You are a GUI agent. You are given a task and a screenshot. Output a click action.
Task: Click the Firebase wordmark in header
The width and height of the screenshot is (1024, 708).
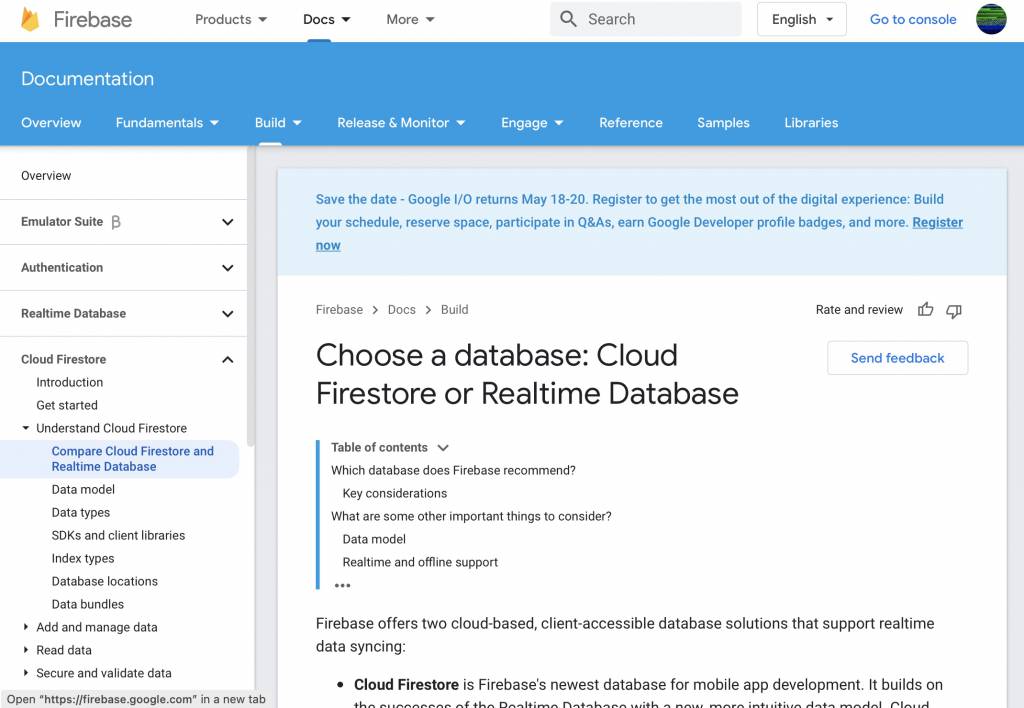coord(93,20)
